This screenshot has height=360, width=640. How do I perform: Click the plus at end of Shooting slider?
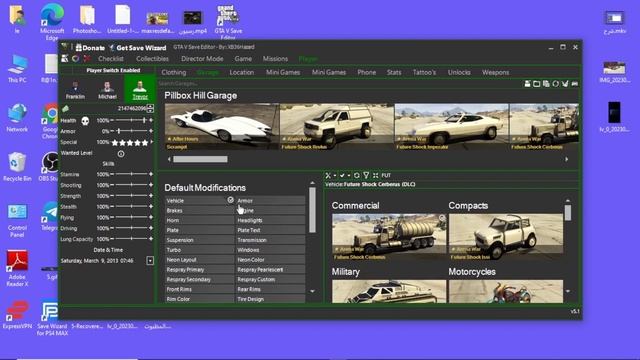151,185
